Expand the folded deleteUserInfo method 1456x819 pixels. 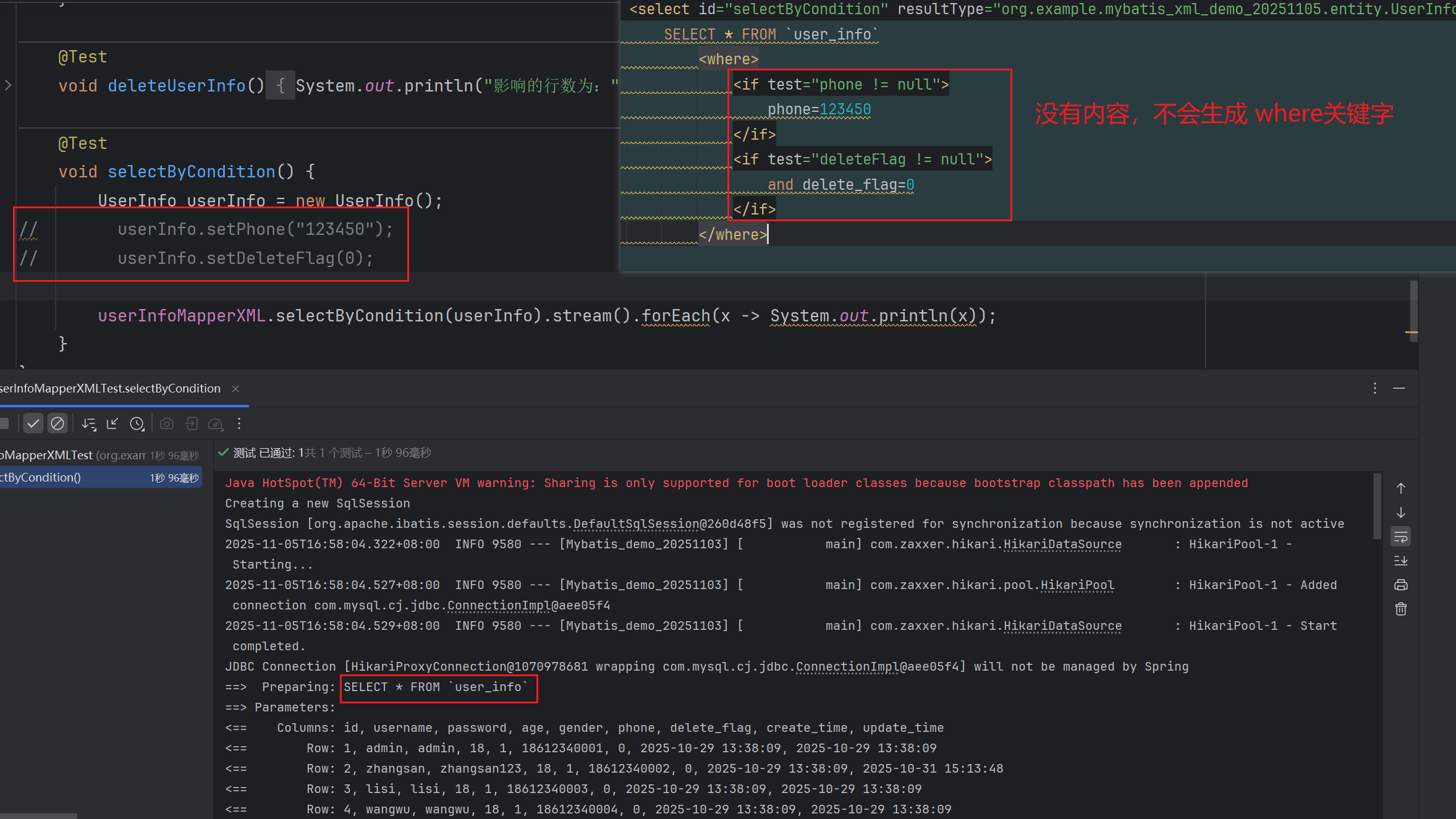(x=8, y=85)
